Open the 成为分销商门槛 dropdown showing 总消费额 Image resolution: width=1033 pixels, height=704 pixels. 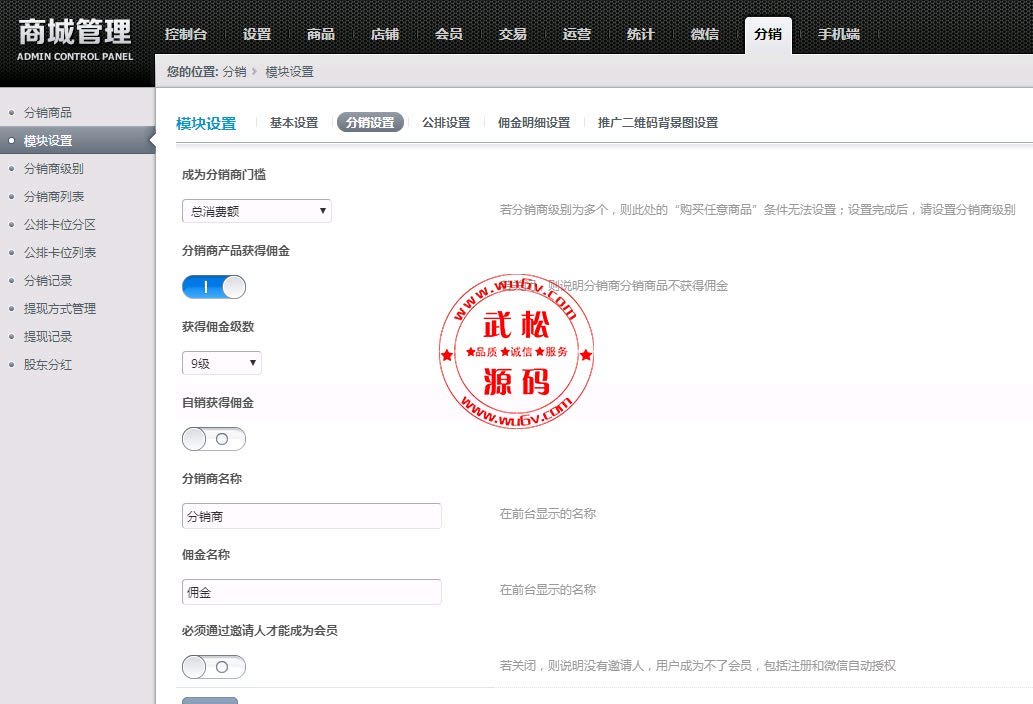(x=256, y=211)
